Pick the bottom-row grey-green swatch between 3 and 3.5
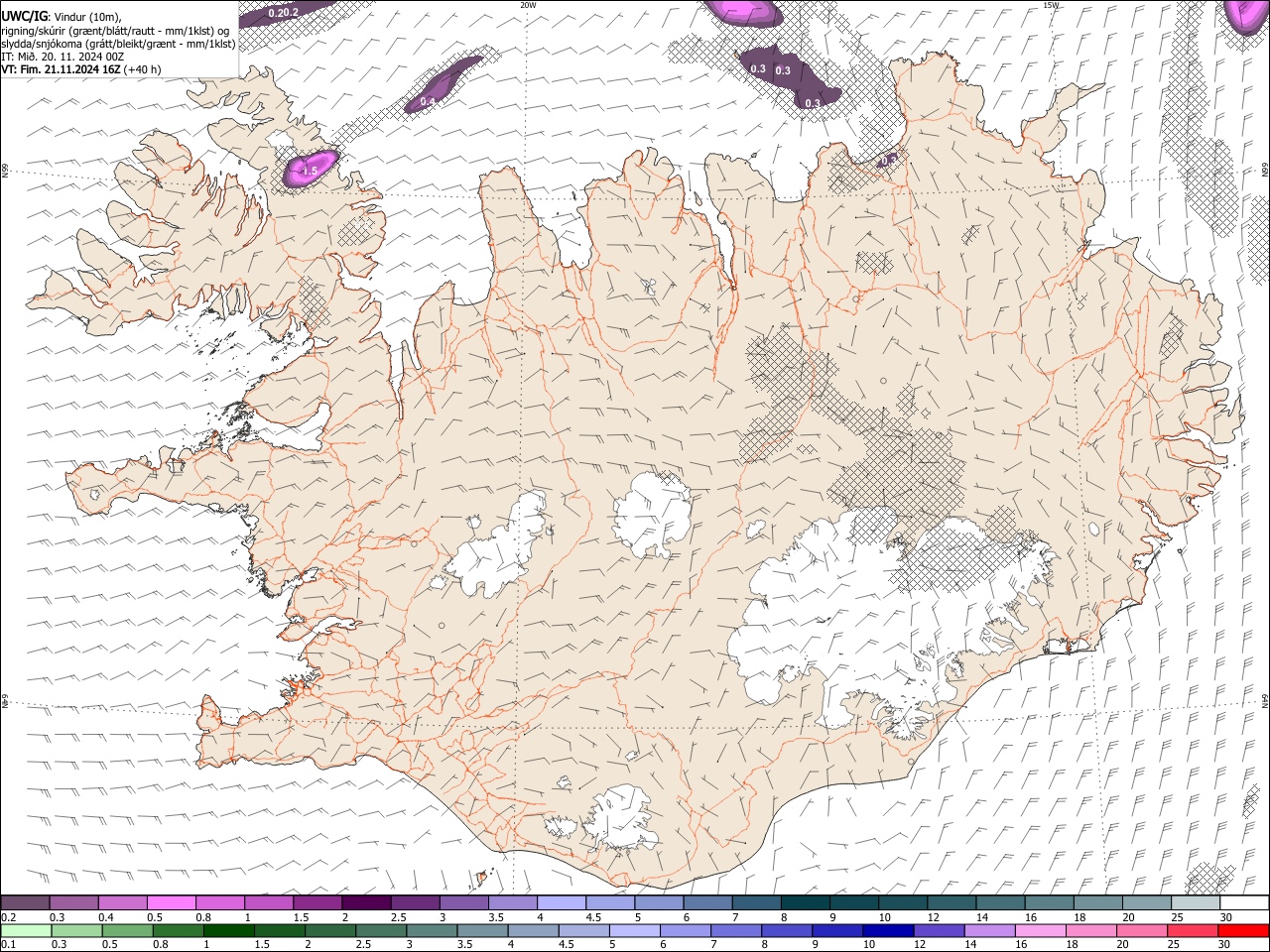The image size is (1270, 952). tap(431, 930)
